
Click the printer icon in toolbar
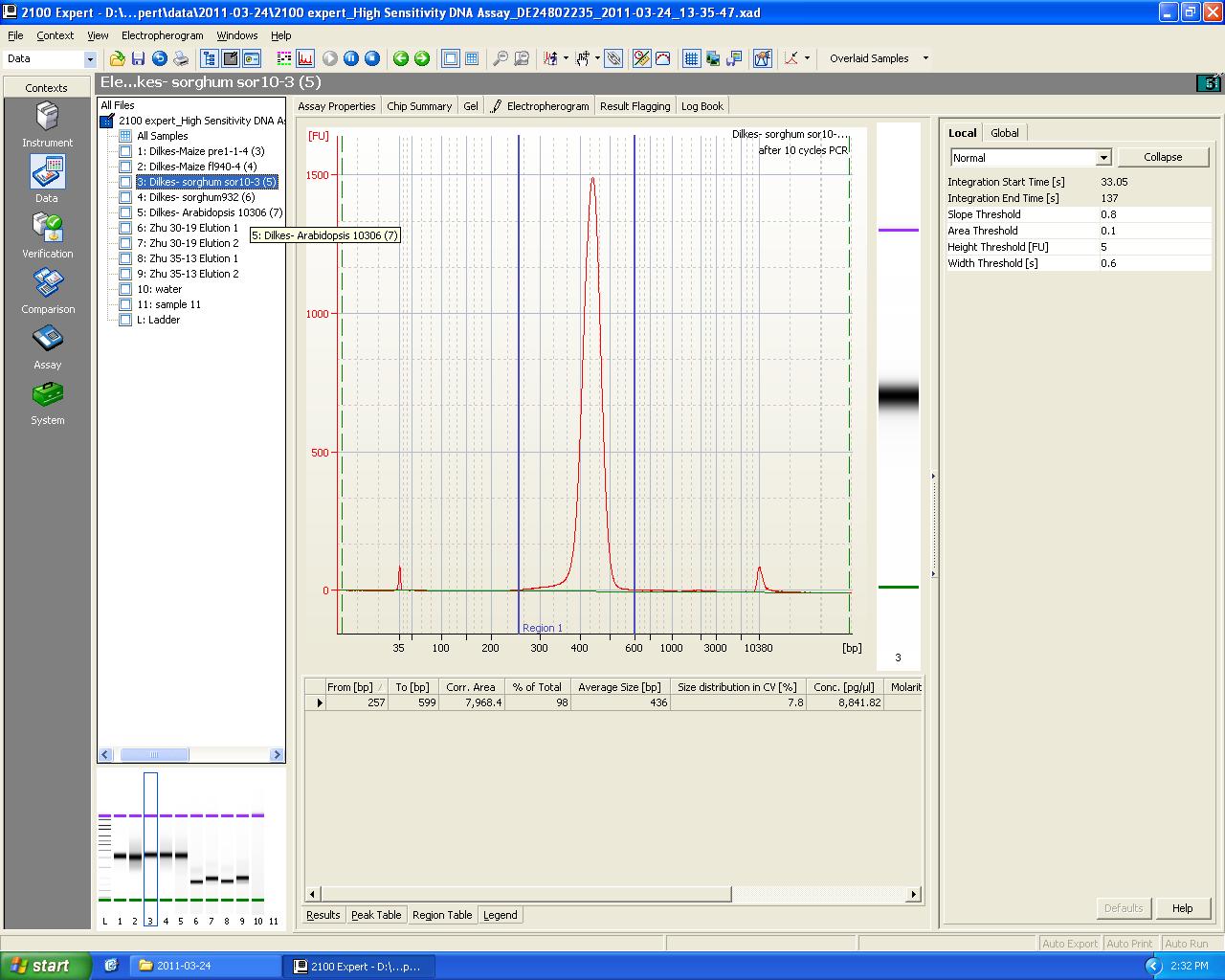point(181,58)
